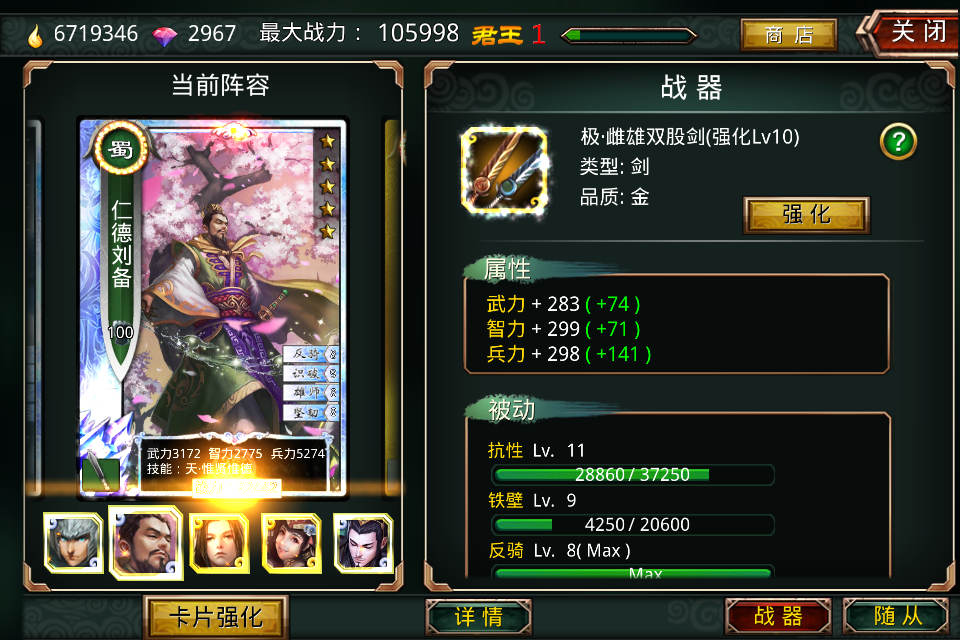Click the 仁德刘备 hero card
The width and height of the screenshot is (960, 640).
(213, 306)
